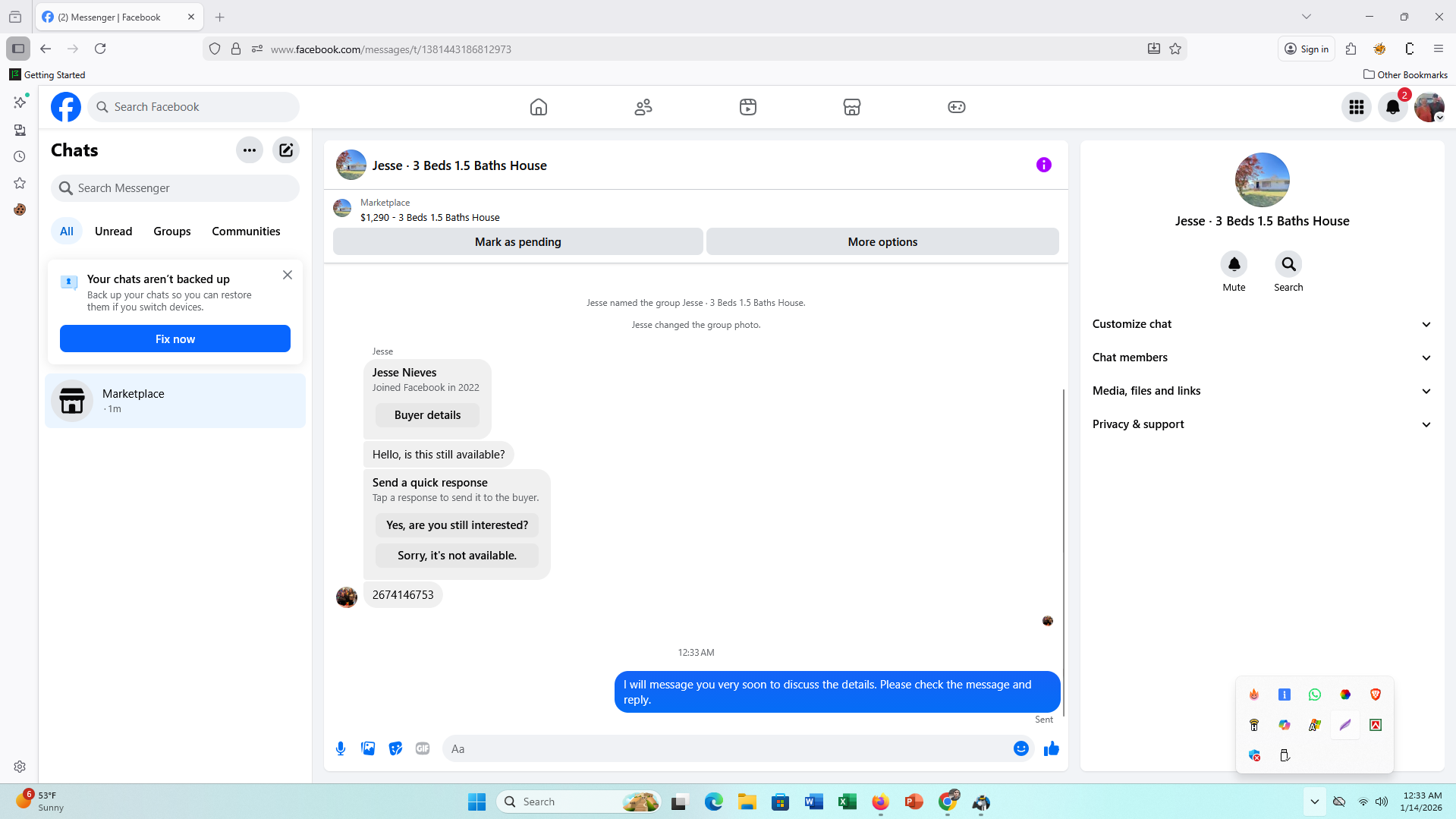Image resolution: width=1456 pixels, height=819 pixels.
Task: Open the Reels video icon in top navigation
Action: coord(747,107)
